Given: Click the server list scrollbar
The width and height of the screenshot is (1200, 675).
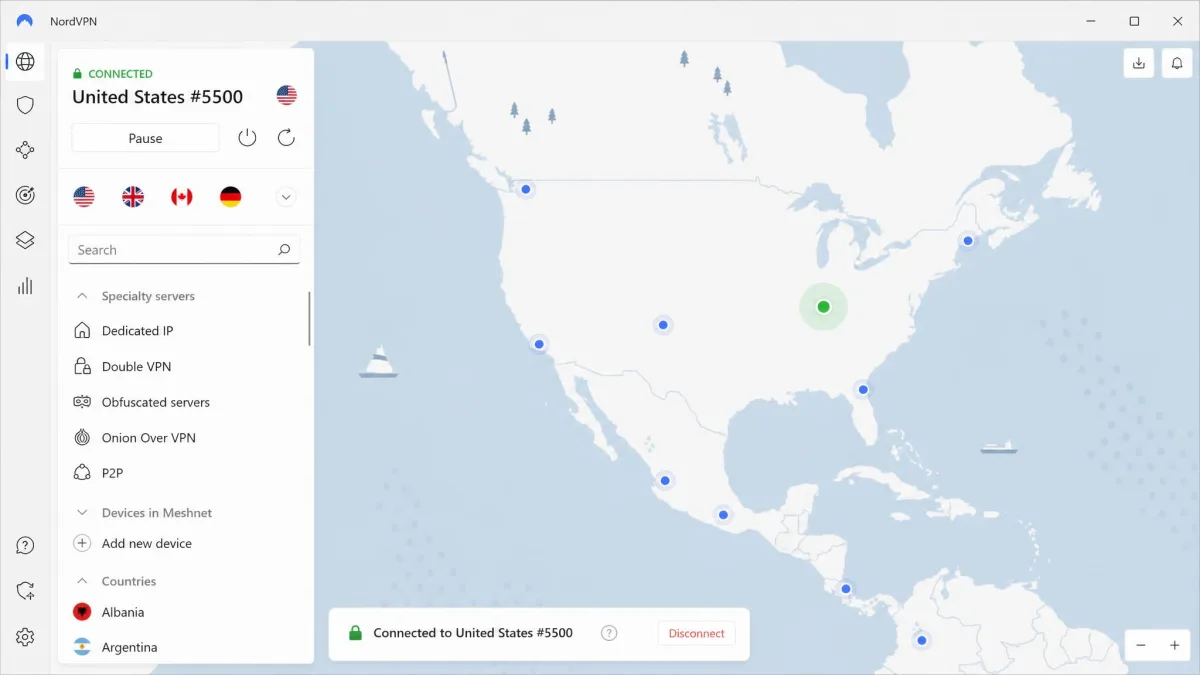Looking at the screenshot, I should (309, 318).
